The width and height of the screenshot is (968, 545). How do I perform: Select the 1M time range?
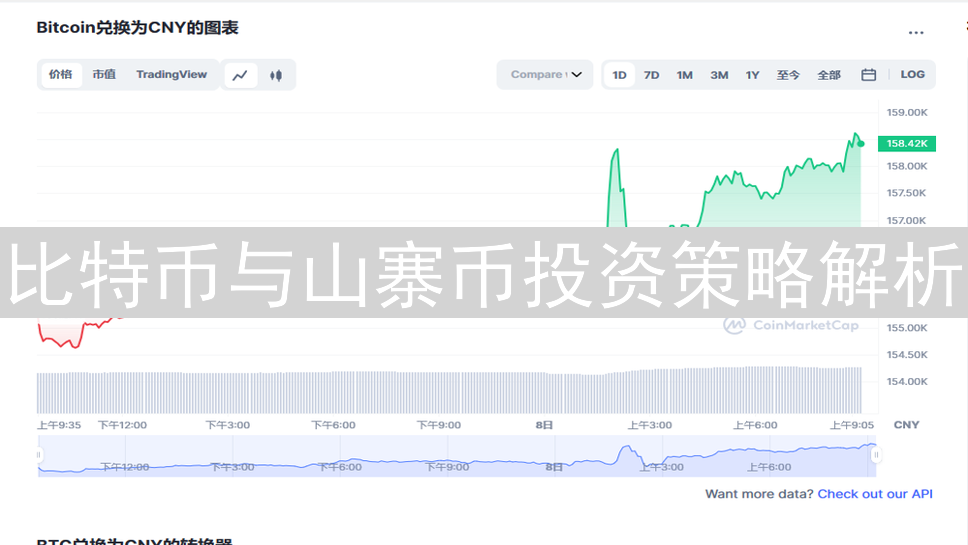click(684, 75)
